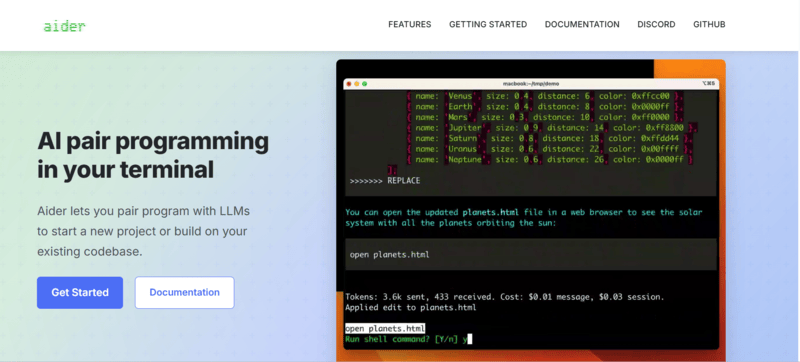The width and height of the screenshot is (800, 362).
Task: Click the blue Get Started button
Action: click(x=80, y=293)
